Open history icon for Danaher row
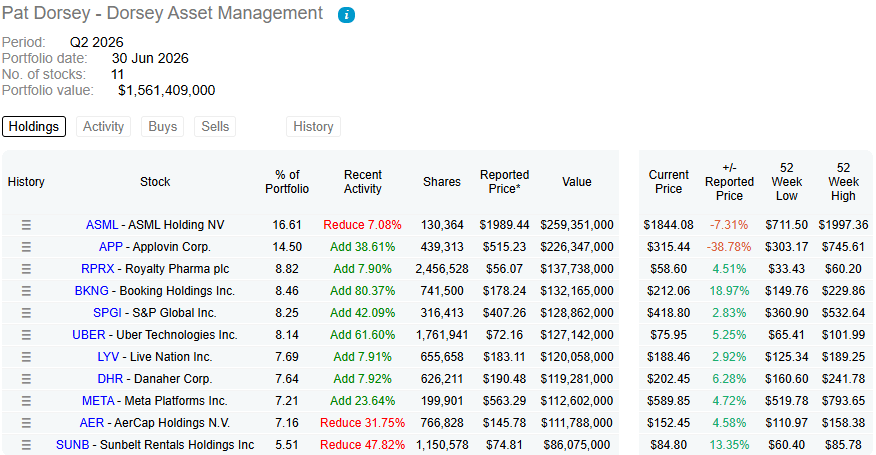876x455 pixels. point(26,379)
